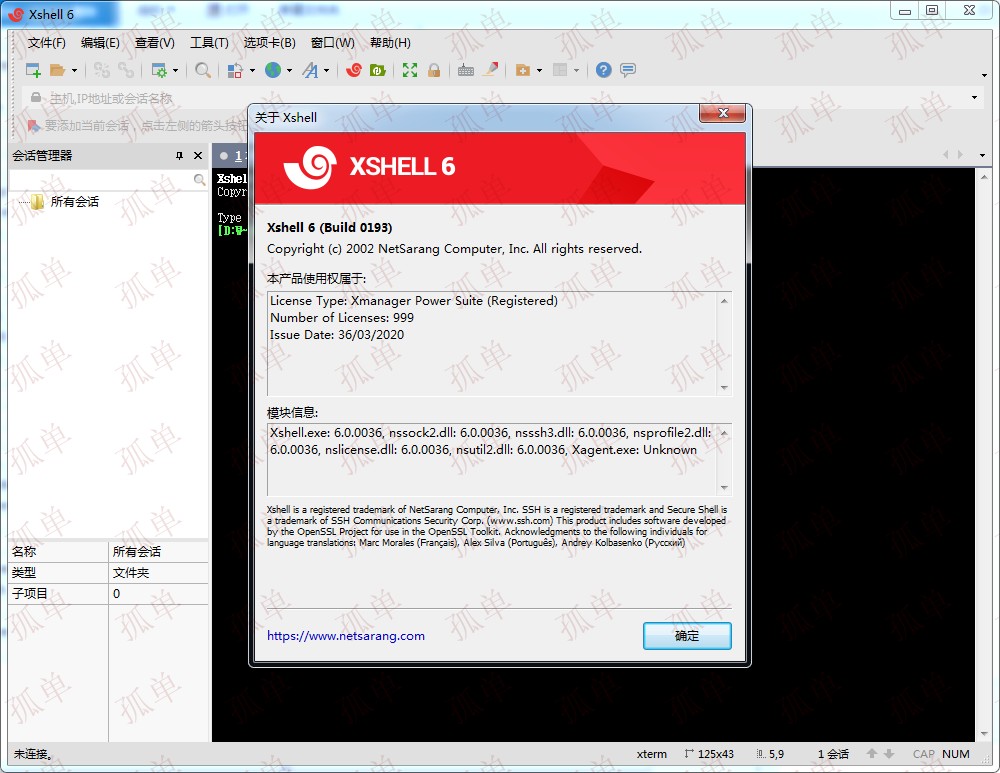
Task: Click the 确定 button
Action: tap(687, 636)
